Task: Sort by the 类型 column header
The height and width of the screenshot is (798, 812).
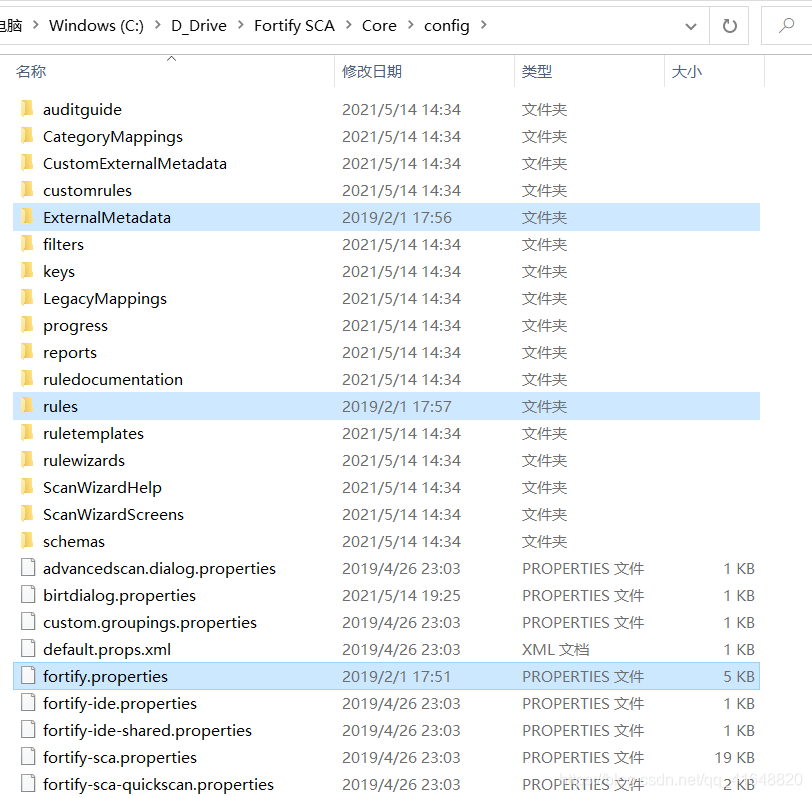Action: 536,71
